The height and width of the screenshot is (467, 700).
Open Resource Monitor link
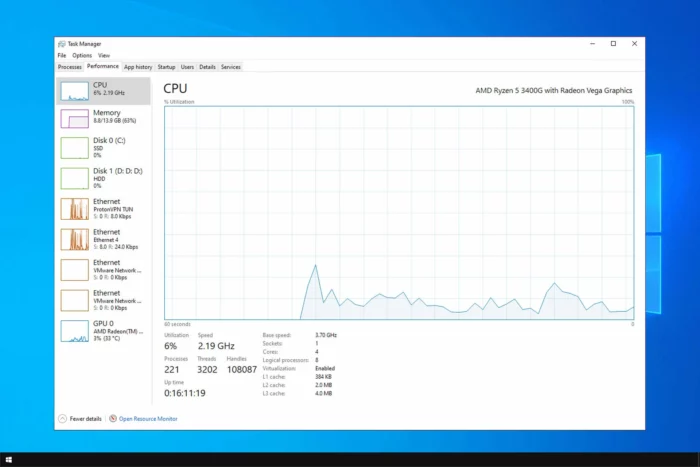pyautogui.click(x=148, y=419)
